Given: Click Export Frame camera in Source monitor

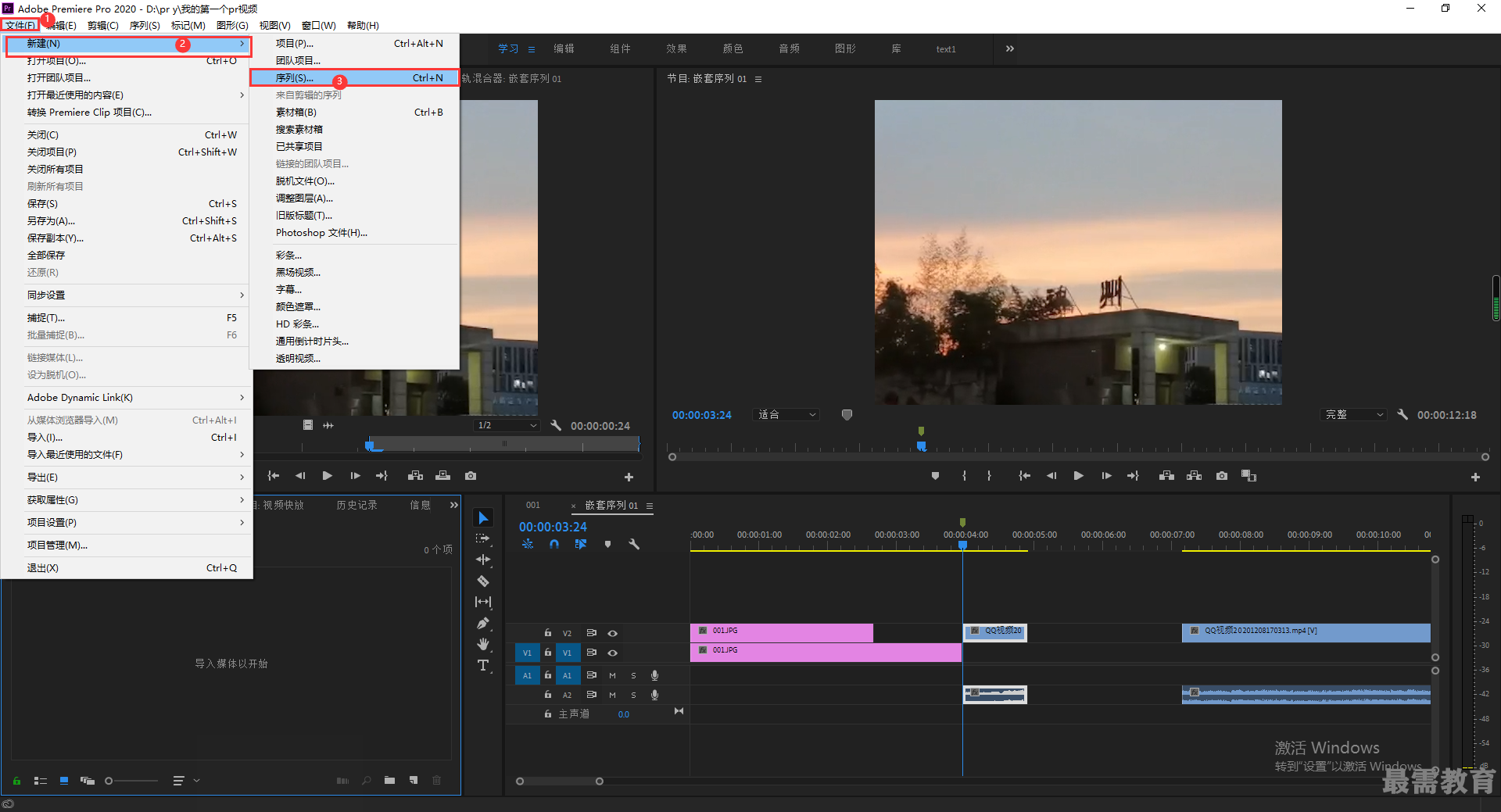Looking at the screenshot, I should (x=471, y=476).
